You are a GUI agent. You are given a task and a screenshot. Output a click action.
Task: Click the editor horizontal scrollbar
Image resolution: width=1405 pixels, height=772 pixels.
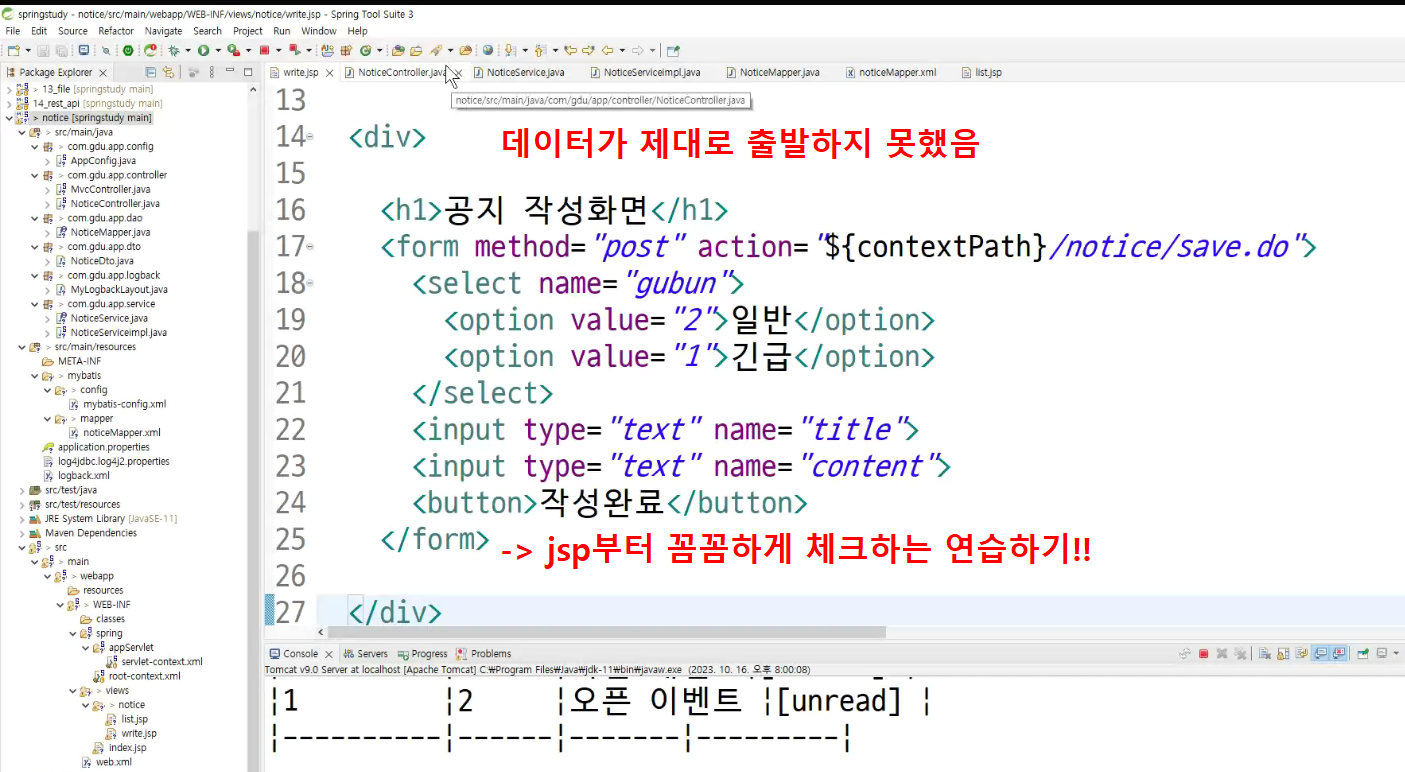605,632
